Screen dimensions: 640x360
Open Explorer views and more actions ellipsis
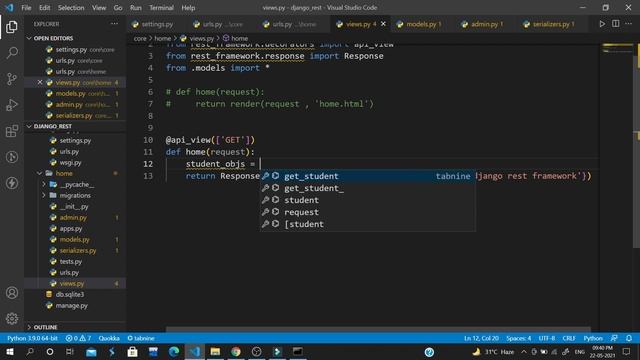pos(114,24)
